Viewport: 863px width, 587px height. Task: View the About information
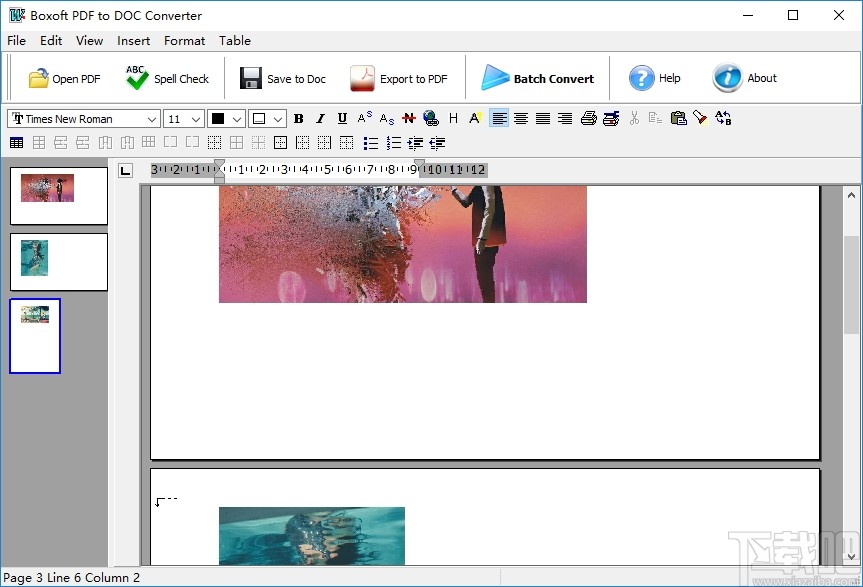(x=744, y=77)
